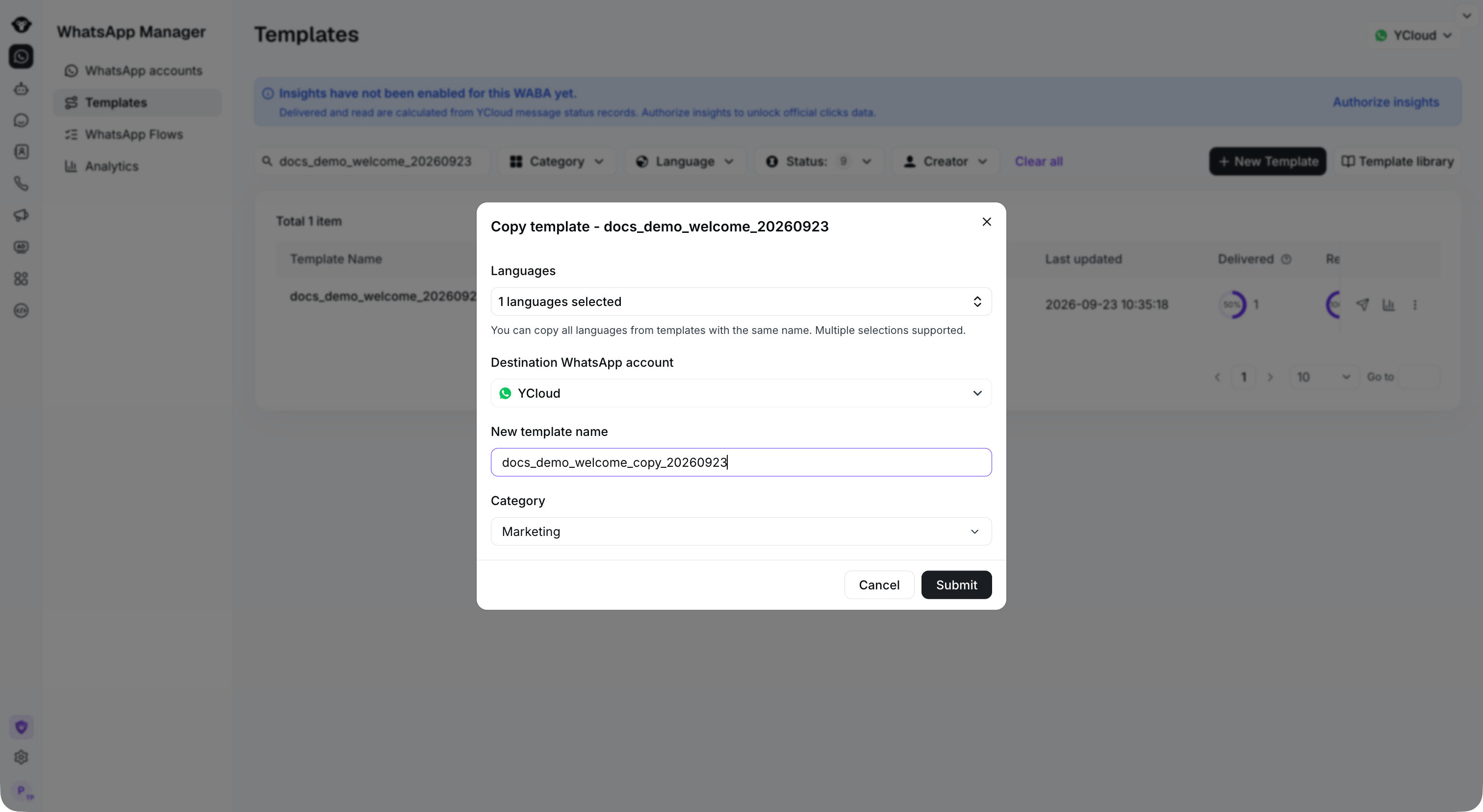Open the Template library
The height and width of the screenshot is (812, 1483).
(x=1397, y=162)
